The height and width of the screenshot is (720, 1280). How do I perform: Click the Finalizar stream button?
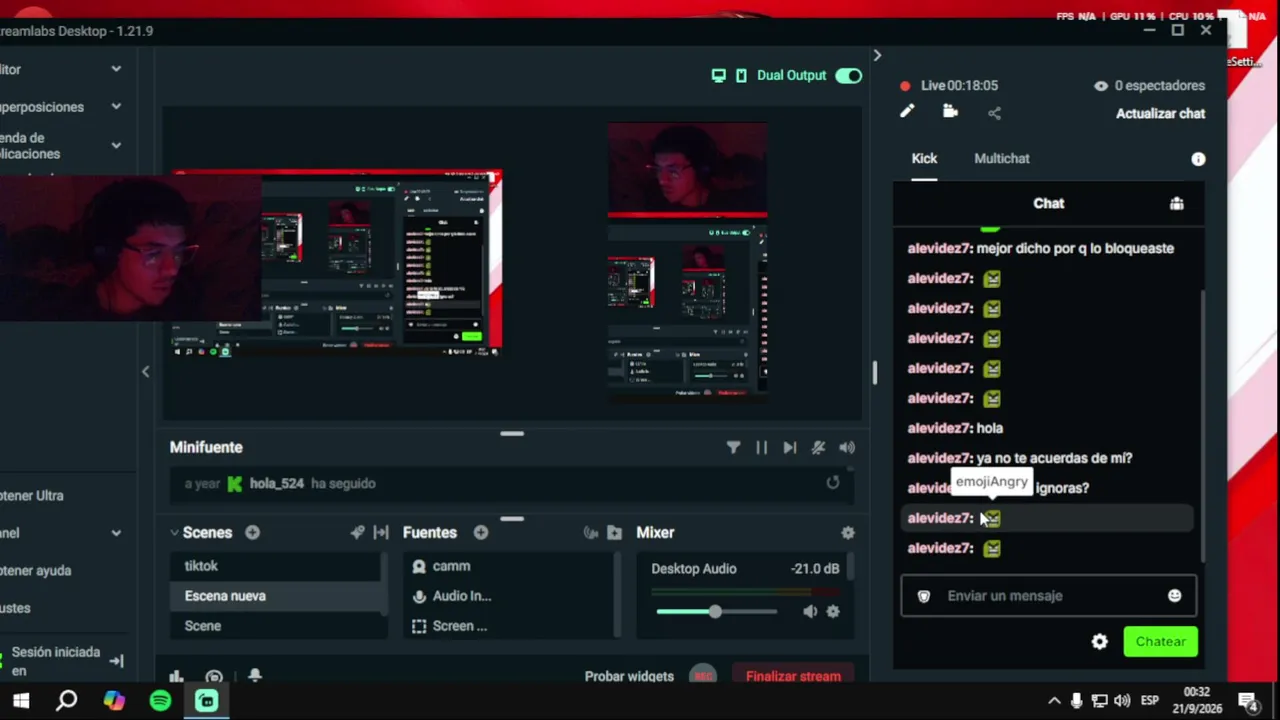pos(793,676)
